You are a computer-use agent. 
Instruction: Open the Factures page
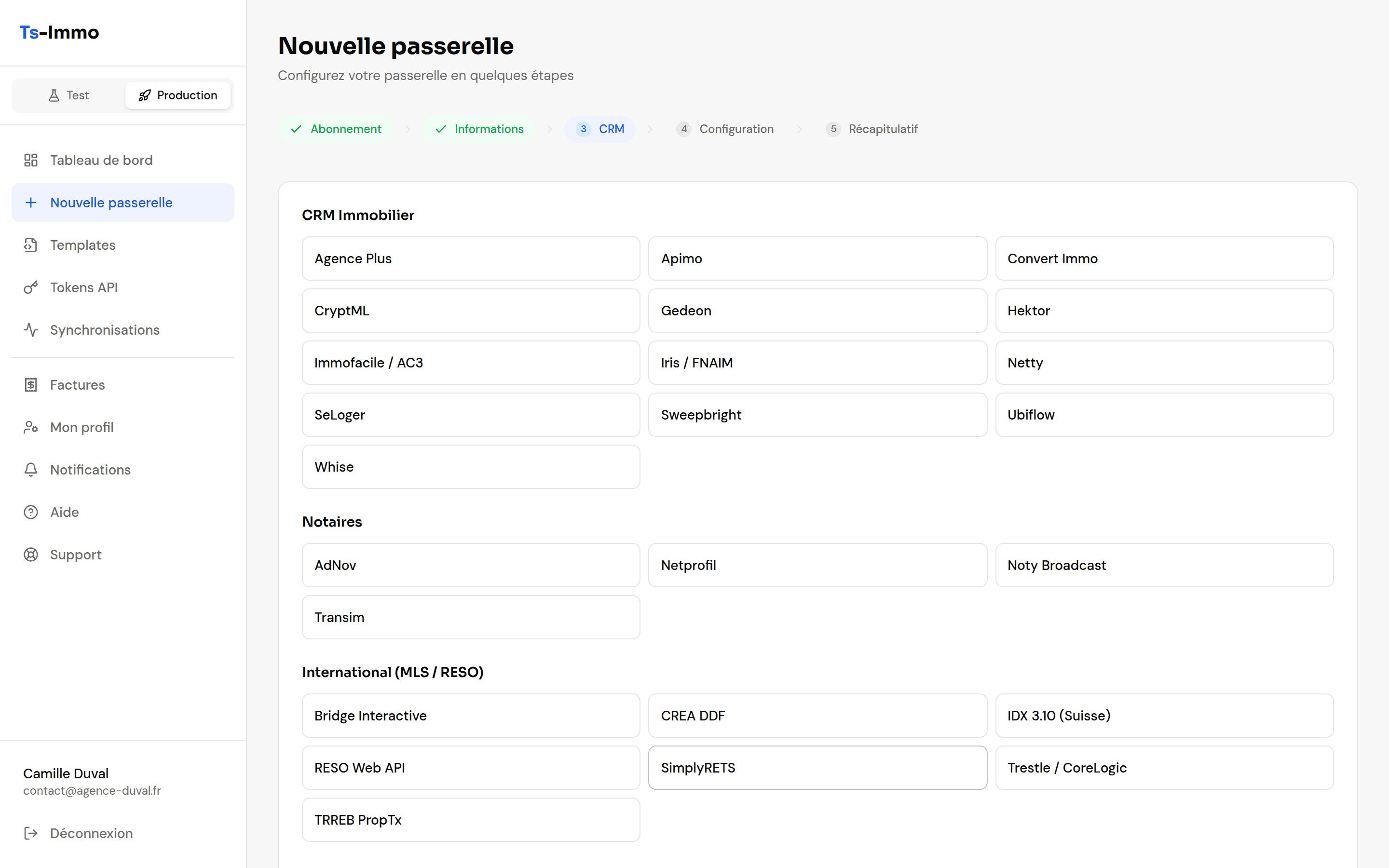(123, 385)
